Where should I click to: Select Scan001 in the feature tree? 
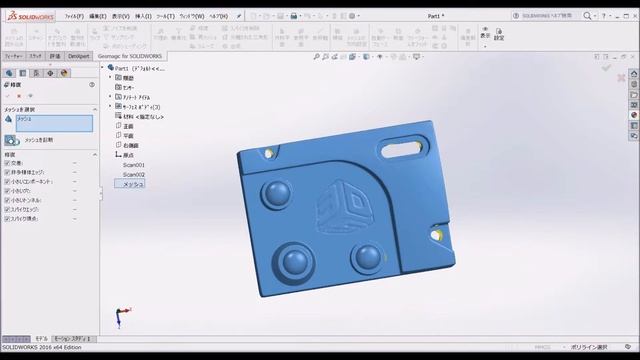(133, 165)
